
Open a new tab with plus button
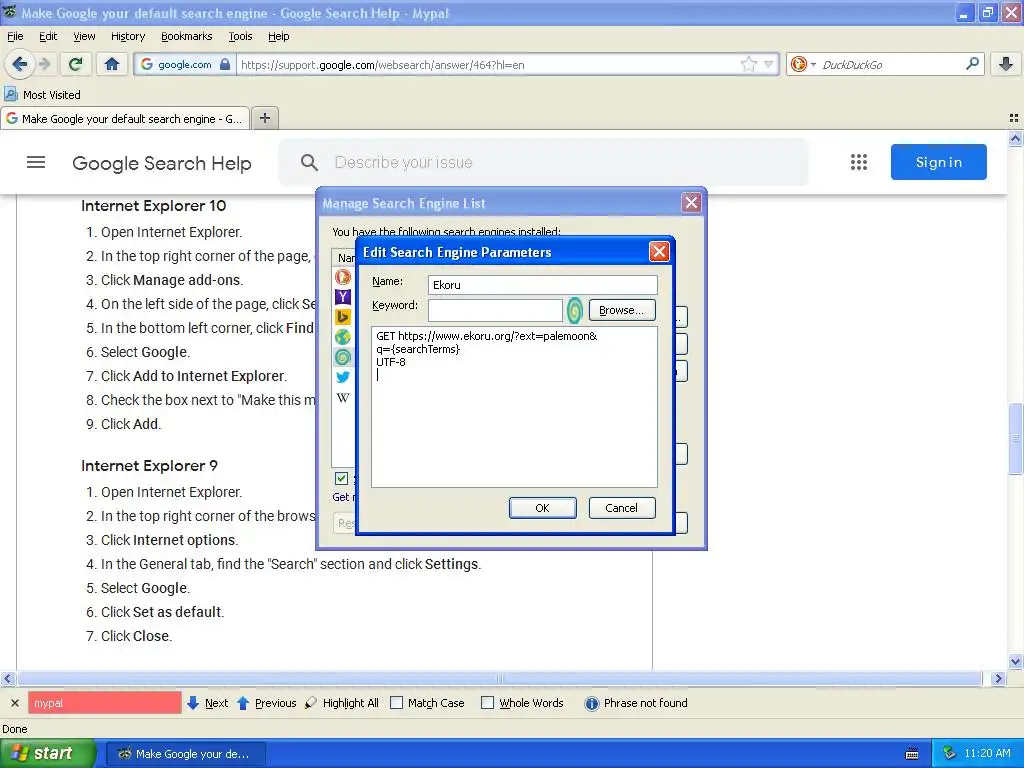[264, 118]
